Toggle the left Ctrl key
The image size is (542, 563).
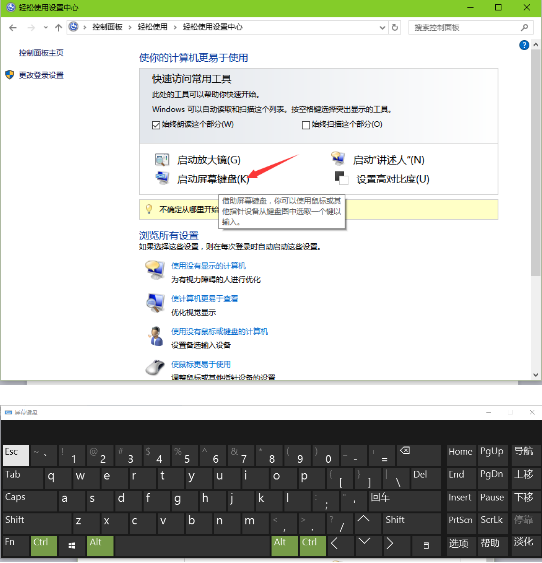pyautogui.click(x=44, y=545)
